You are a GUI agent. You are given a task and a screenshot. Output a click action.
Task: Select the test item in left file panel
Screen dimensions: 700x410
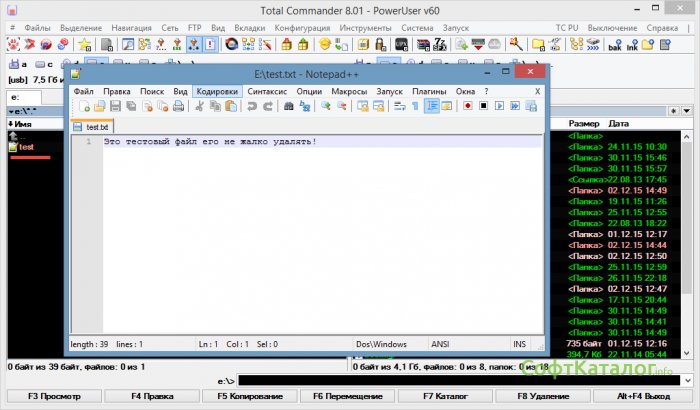pos(26,147)
